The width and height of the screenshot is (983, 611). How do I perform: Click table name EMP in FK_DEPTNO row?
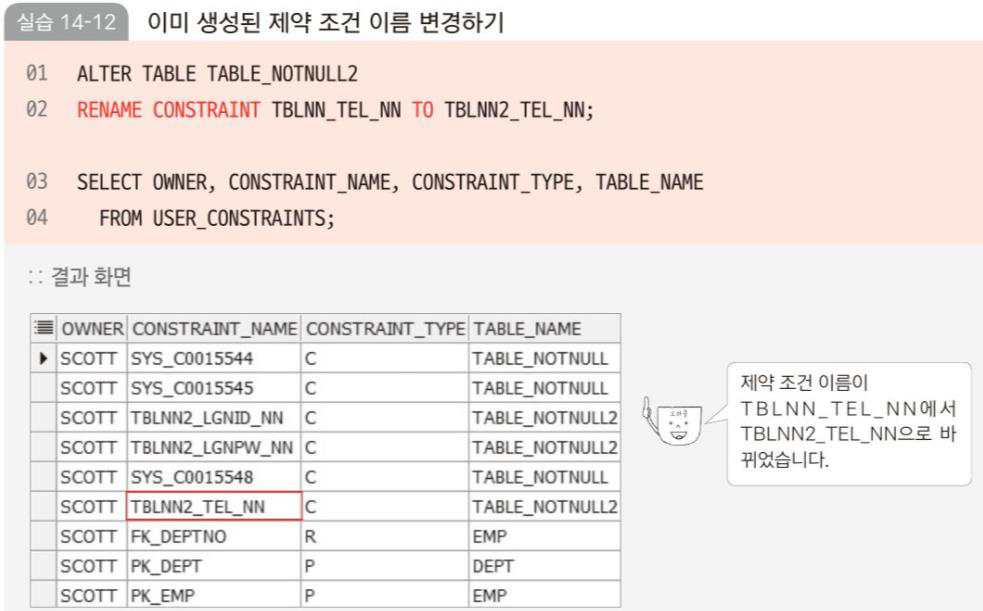click(544, 536)
